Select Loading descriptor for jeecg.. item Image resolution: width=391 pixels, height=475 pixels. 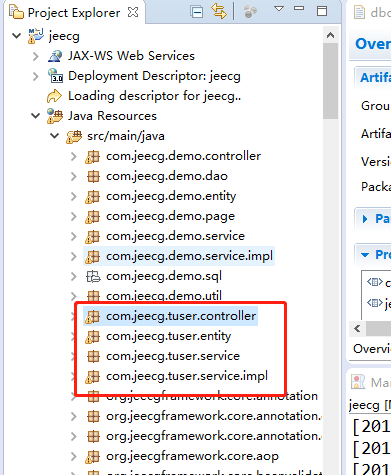154,96
